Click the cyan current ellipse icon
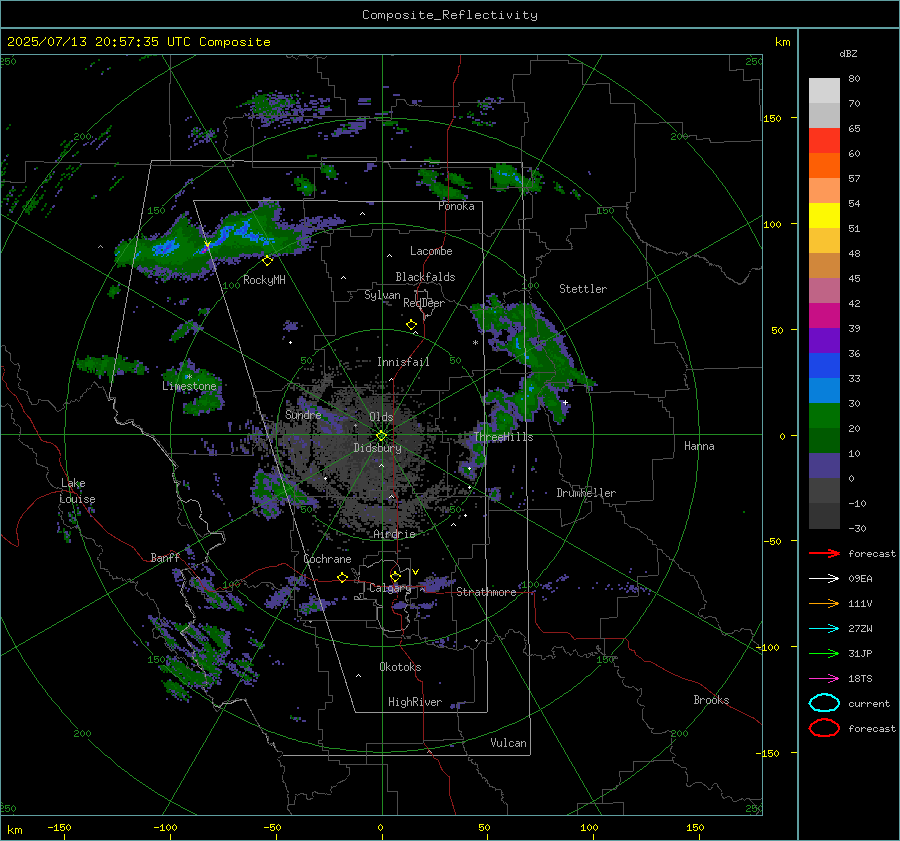Image resolution: width=900 pixels, height=841 pixels. [x=824, y=703]
